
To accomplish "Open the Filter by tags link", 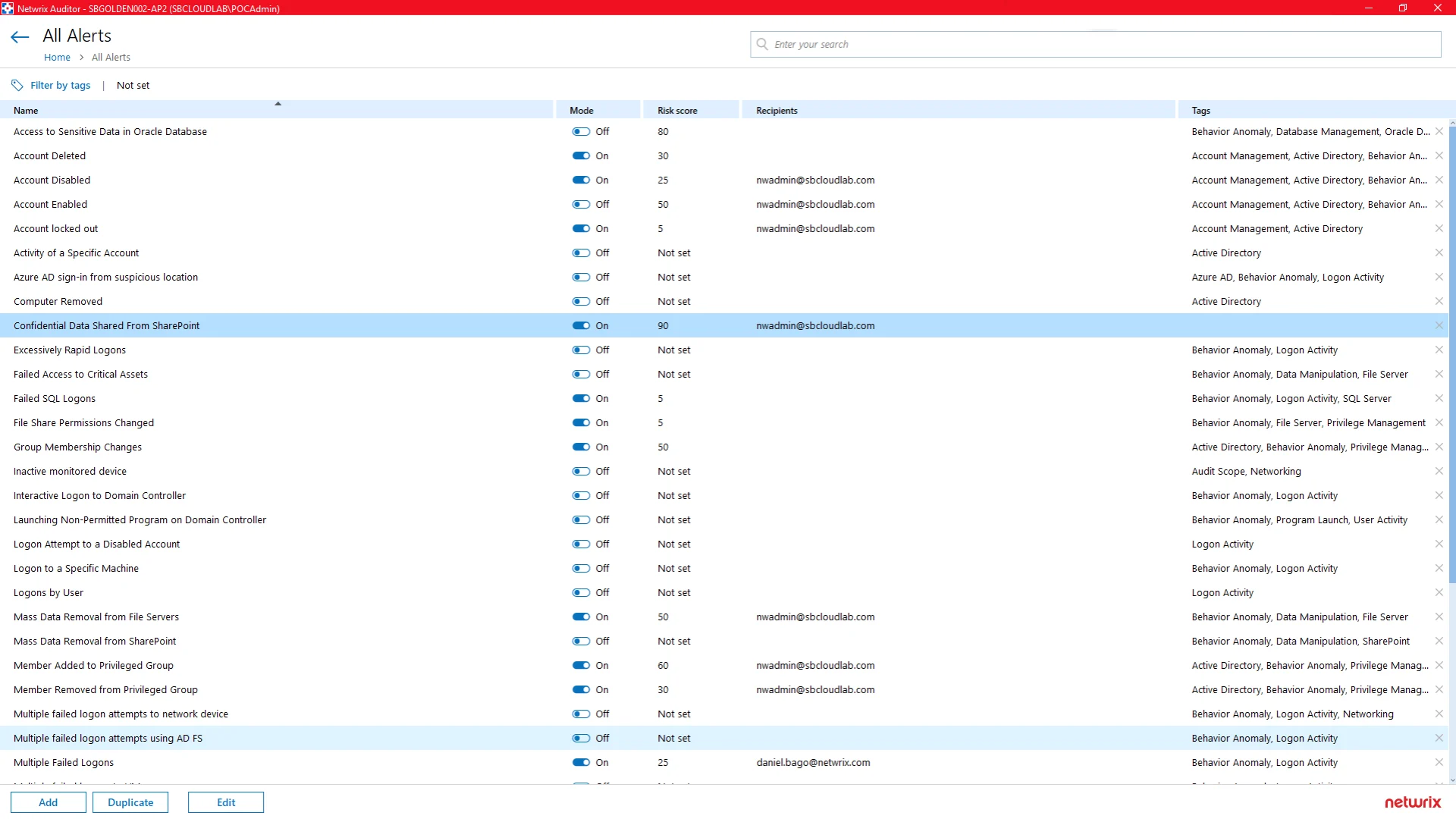I will 60,85.
